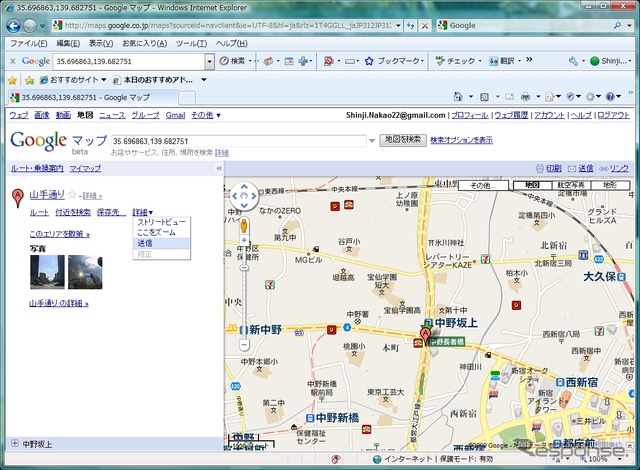Click the IE print icon
The width and height of the screenshot is (640, 470).
pyautogui.click(x=526, y=97)
